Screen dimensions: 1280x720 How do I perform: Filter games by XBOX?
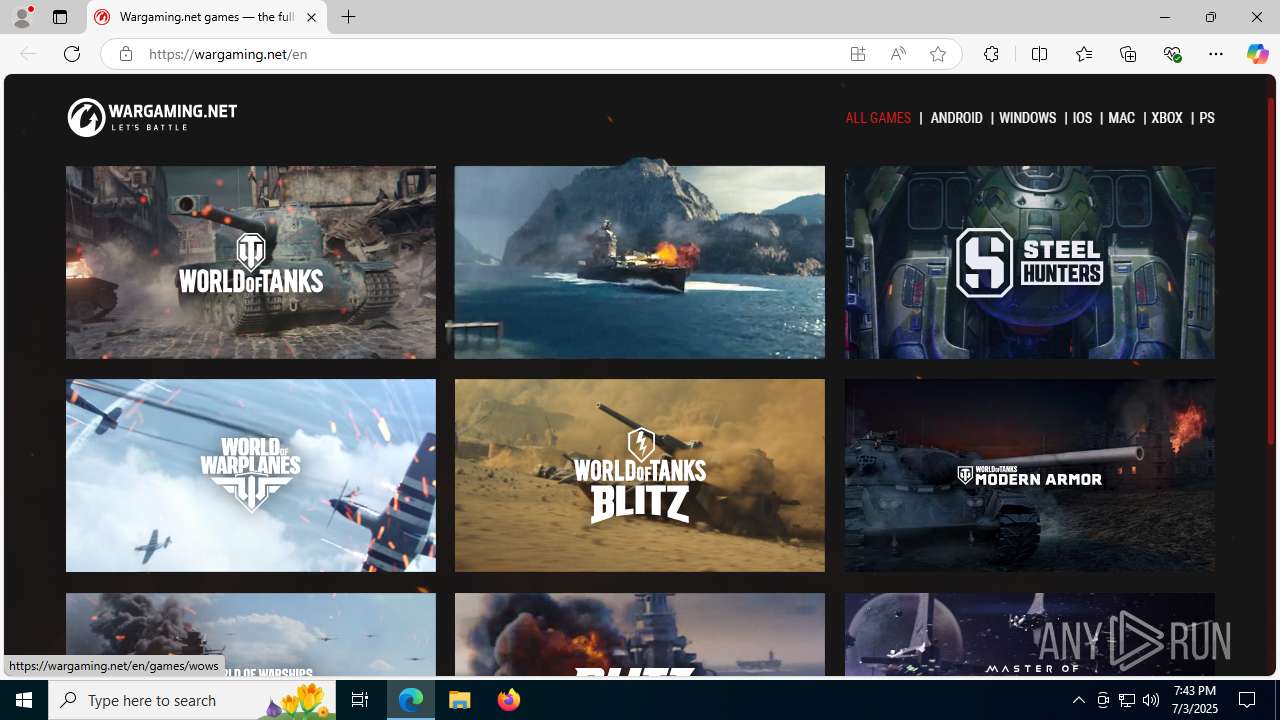pyautogui.click(x=1166, y=118)
